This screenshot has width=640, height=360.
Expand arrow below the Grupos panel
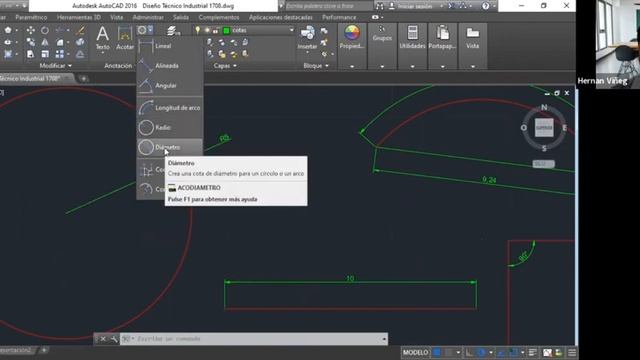pyautogui.click(x=382, y=66)
